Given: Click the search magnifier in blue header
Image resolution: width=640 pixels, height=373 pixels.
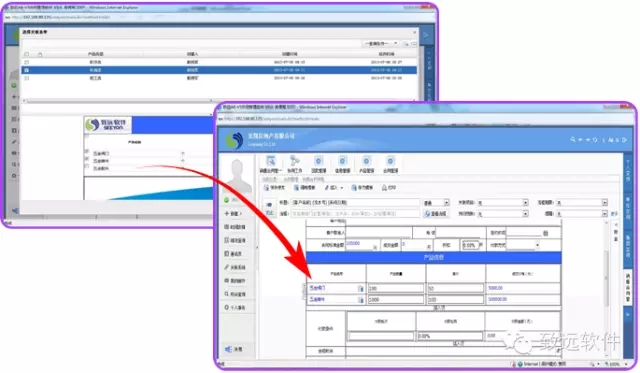Looking at the screenshot, I should (x=573, y=140).
